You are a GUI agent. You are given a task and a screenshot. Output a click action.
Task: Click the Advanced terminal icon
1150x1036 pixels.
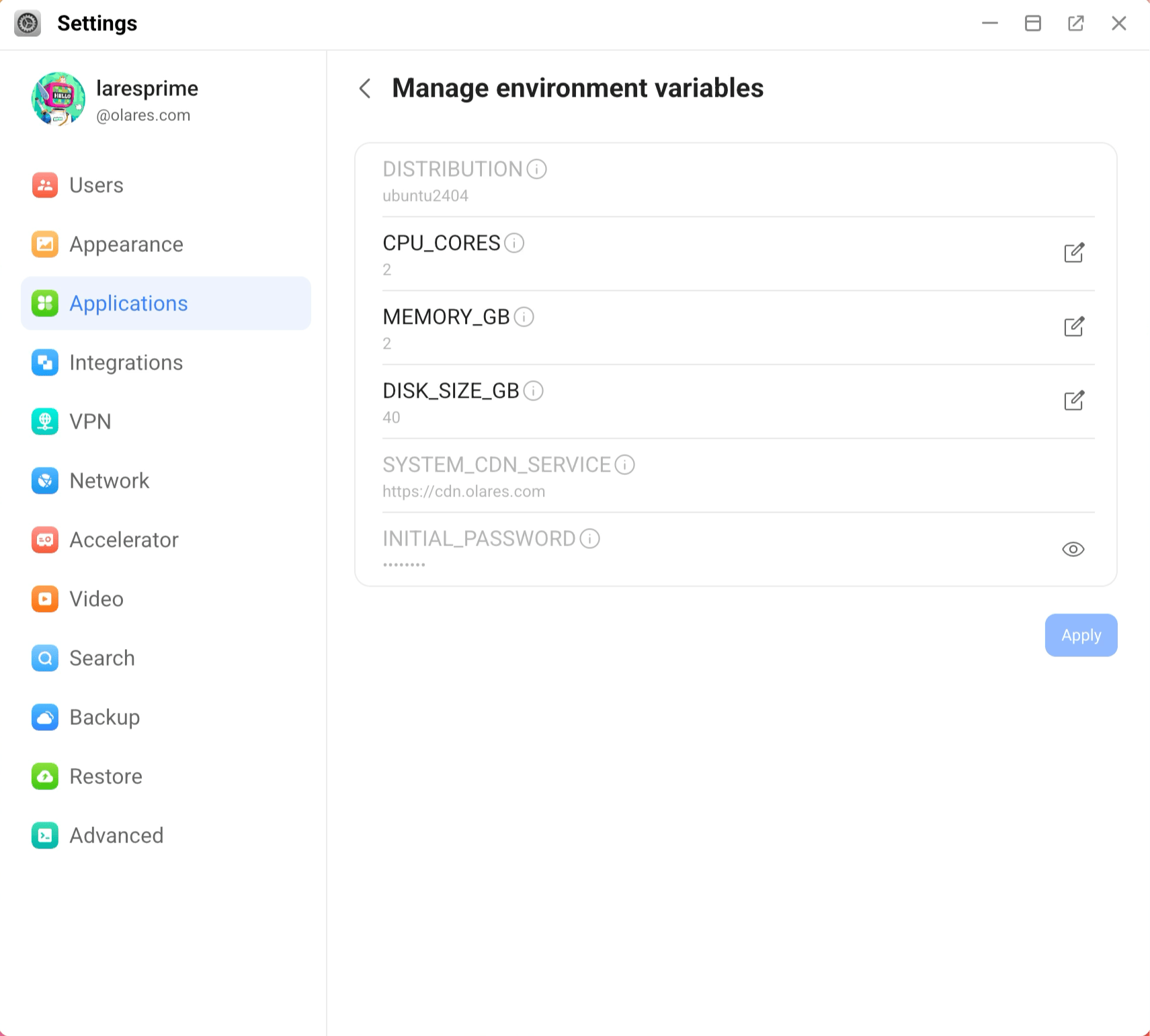click(45, 835)
